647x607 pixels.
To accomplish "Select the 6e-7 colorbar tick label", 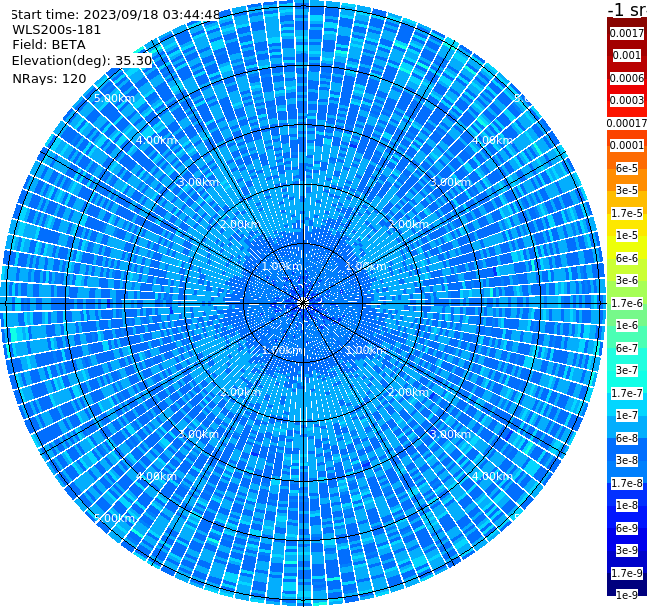I will (x=627, y=348).
